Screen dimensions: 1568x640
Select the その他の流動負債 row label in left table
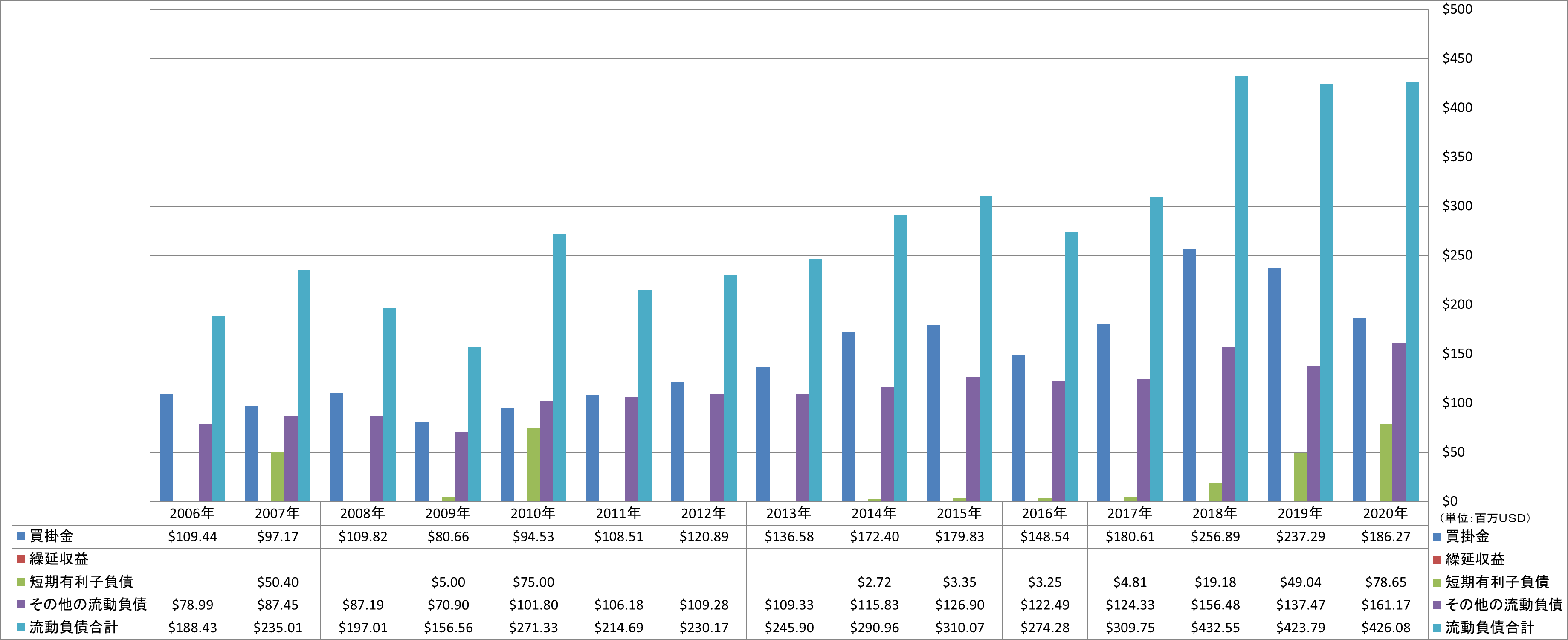click(x=88, y=605)
